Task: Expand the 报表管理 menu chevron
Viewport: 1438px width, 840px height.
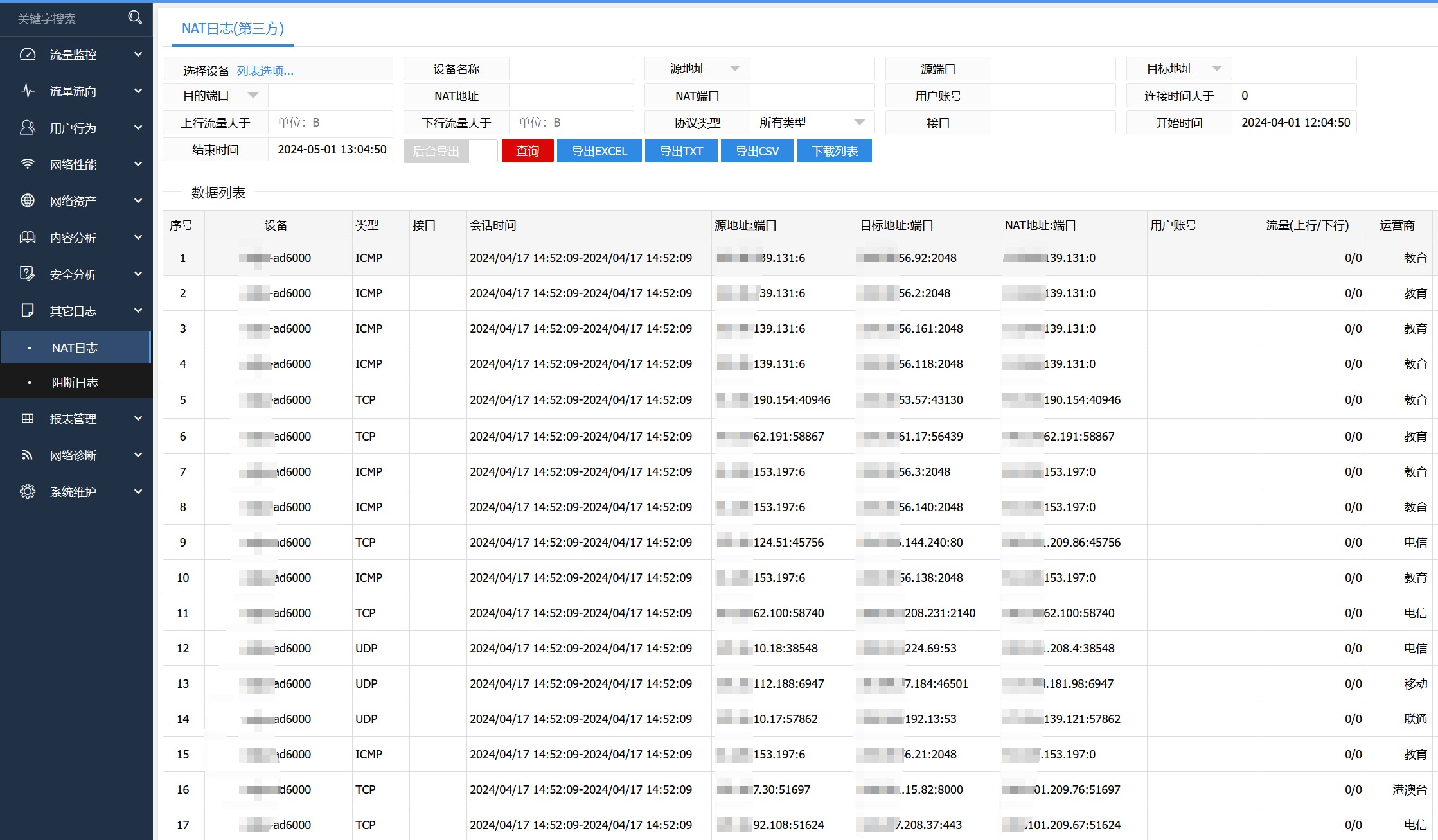Action: 138,419
